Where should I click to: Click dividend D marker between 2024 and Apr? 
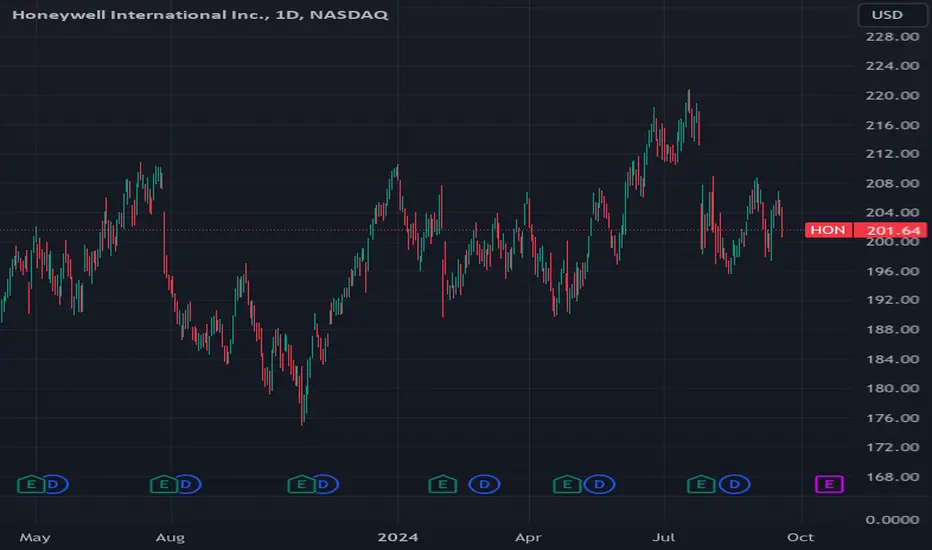coord(484,485)
